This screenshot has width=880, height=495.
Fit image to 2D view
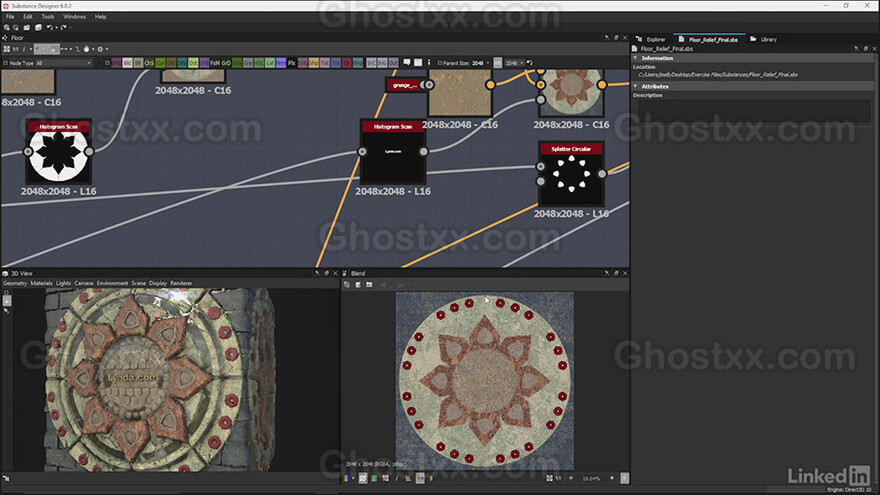coord(549,478)
